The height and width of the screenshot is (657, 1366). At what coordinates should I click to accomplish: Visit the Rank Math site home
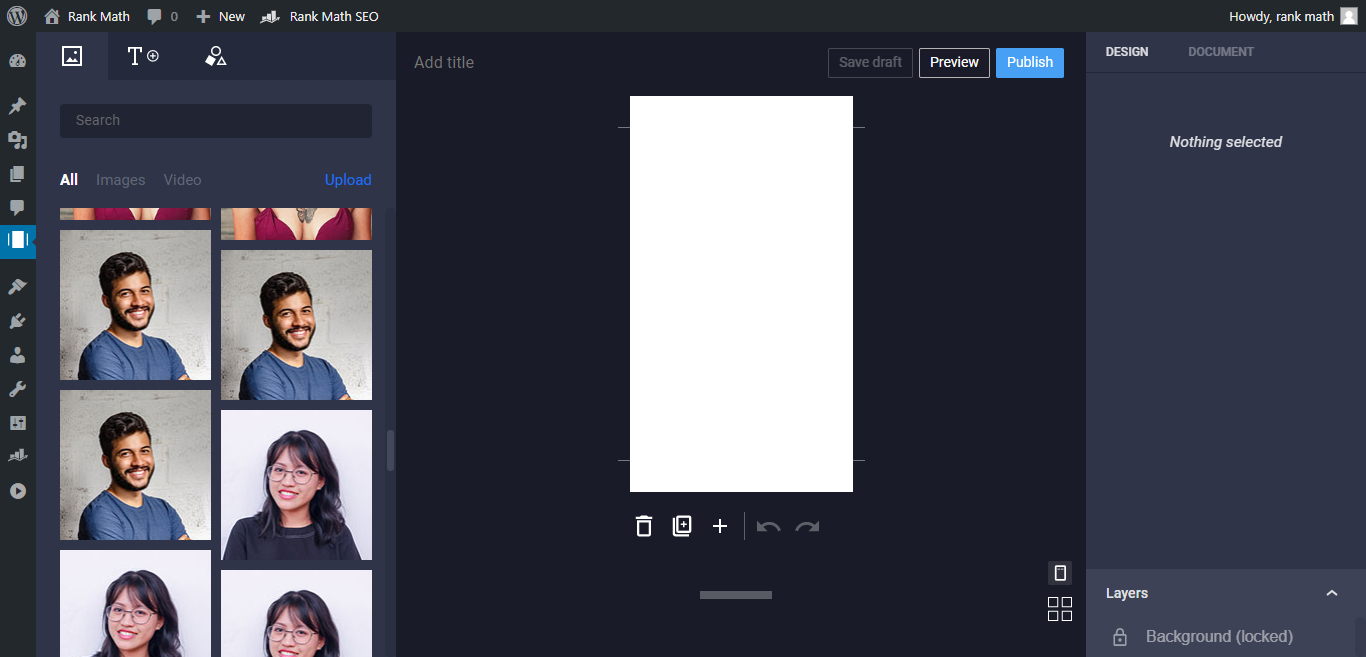(87, 16)
